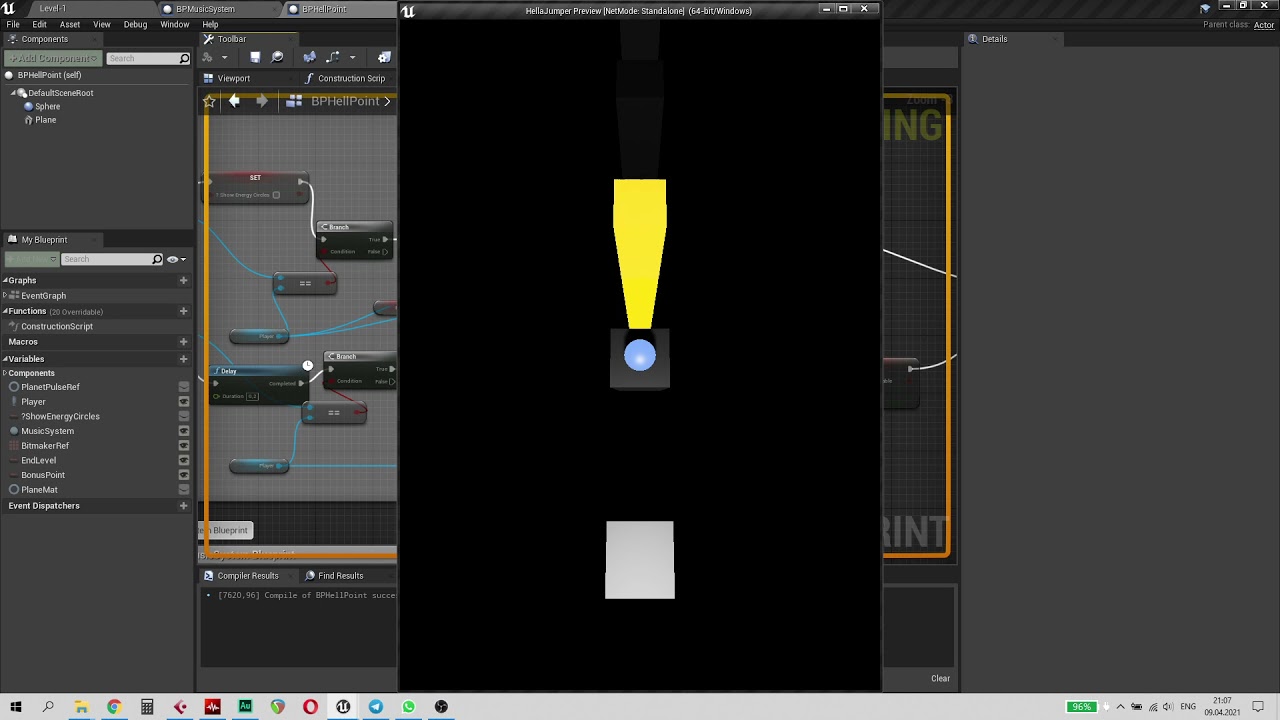Open My Blueprint view options eye dropdown

pos(176,259)
